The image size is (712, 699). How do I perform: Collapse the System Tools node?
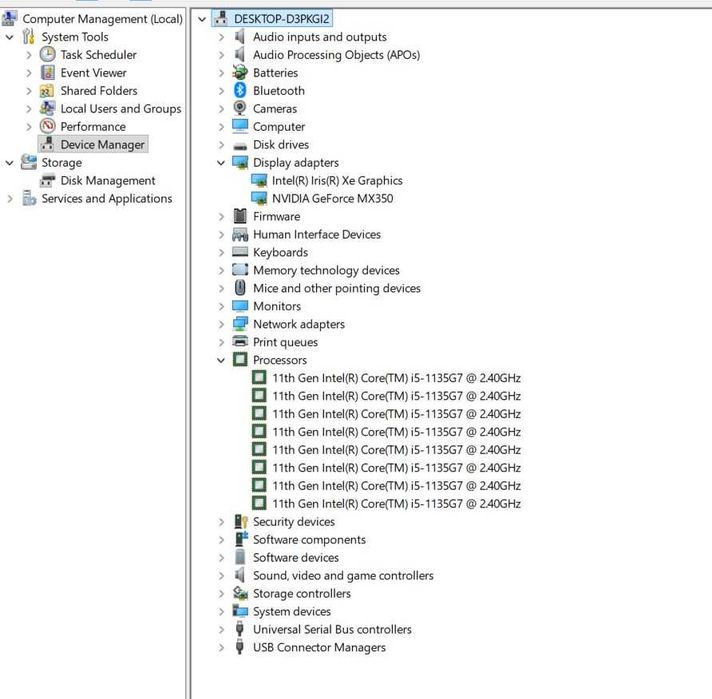[x=10, y=37]
